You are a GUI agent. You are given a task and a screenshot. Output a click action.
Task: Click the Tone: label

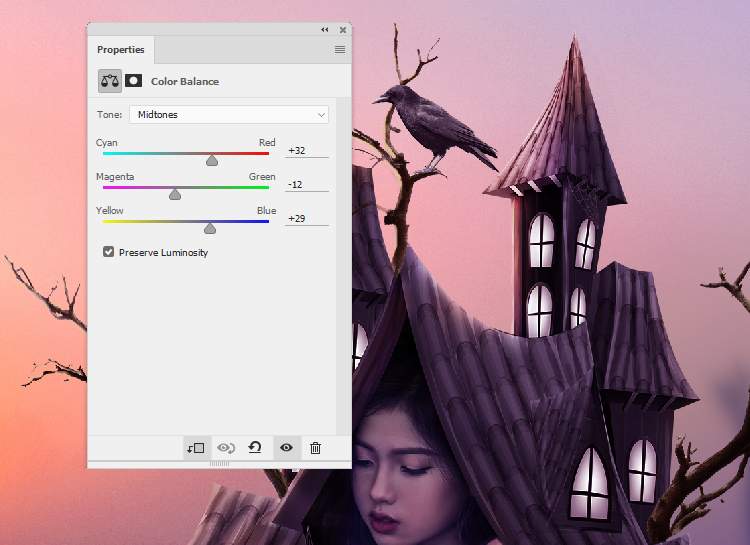[110, 114]
